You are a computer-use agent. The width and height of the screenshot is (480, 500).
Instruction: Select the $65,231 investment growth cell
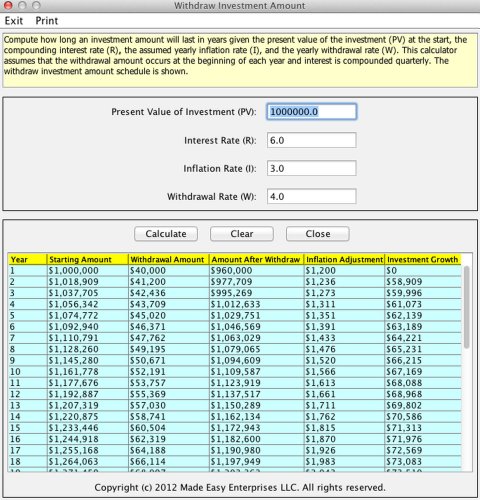(423, 349)
